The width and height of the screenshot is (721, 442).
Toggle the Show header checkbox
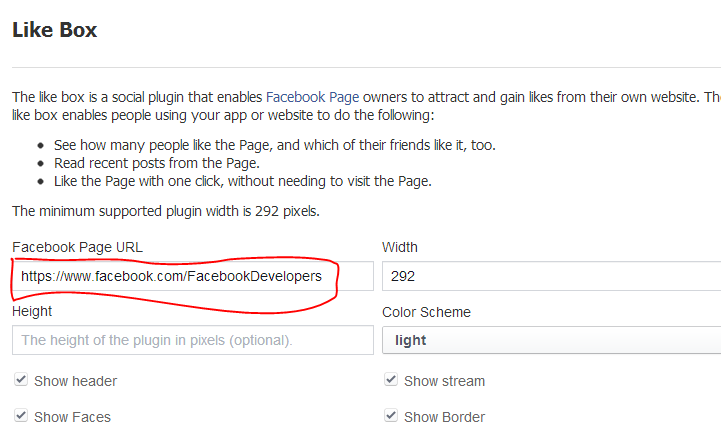coord(21,381)
